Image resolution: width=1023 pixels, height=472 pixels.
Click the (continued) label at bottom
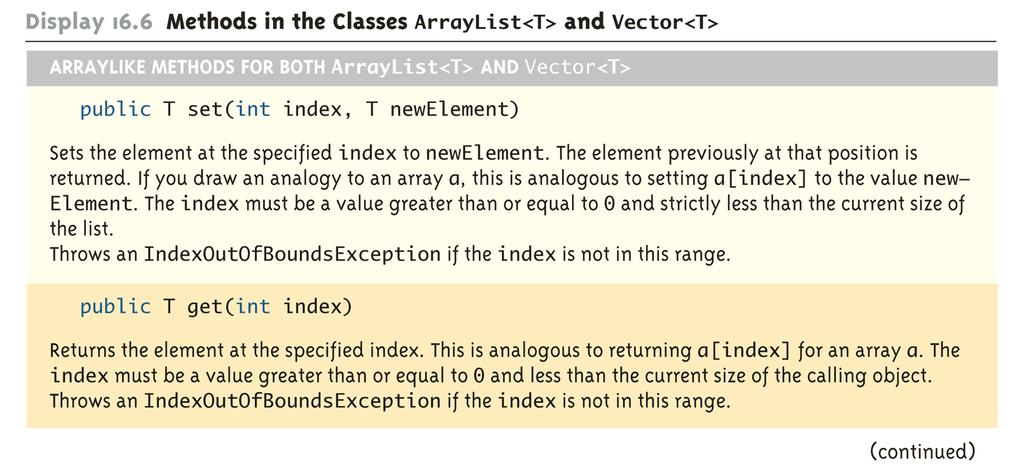[x=922, y=451]
